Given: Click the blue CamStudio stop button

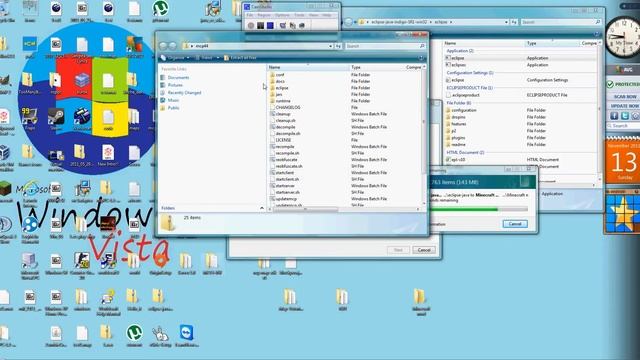Looking at the screenshot, I should click(270, 25).
